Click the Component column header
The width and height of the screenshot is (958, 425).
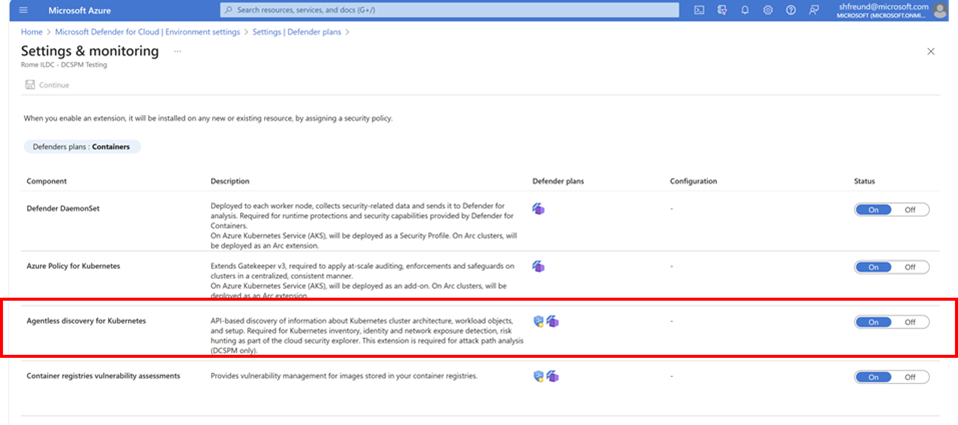point(46,181)
